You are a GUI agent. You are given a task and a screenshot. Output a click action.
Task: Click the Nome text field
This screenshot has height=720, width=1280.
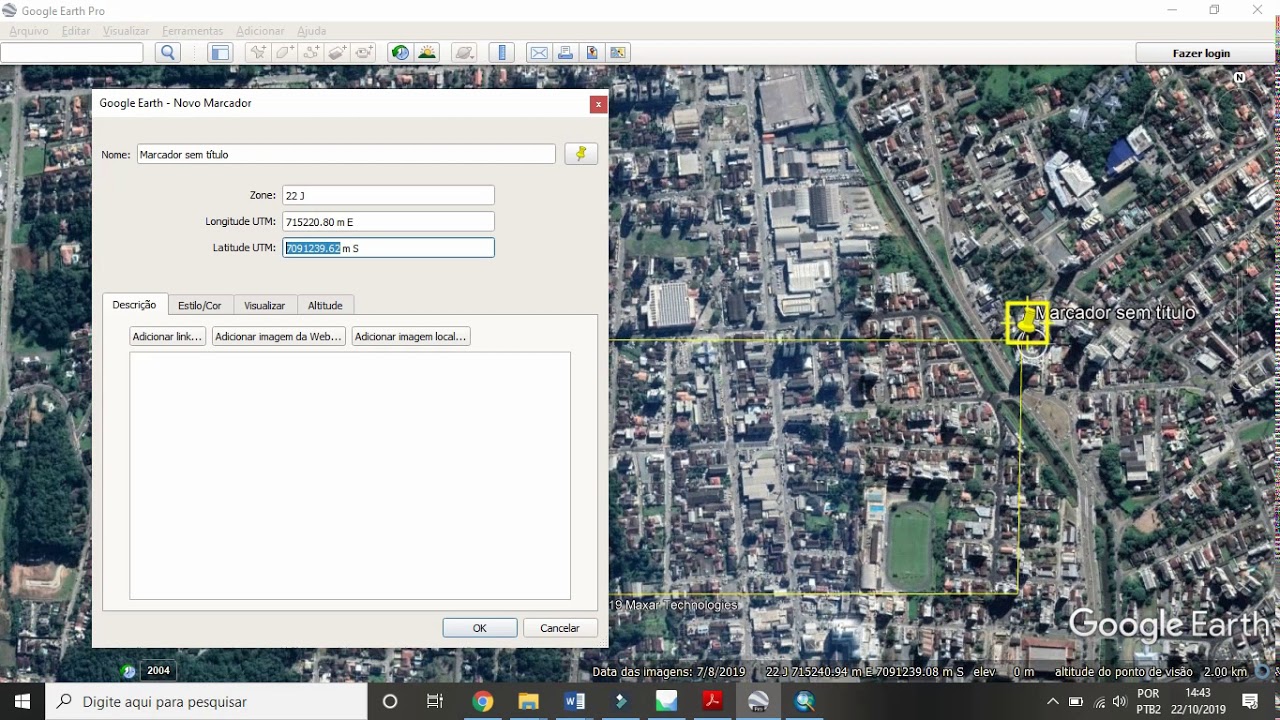click(346, 154)
